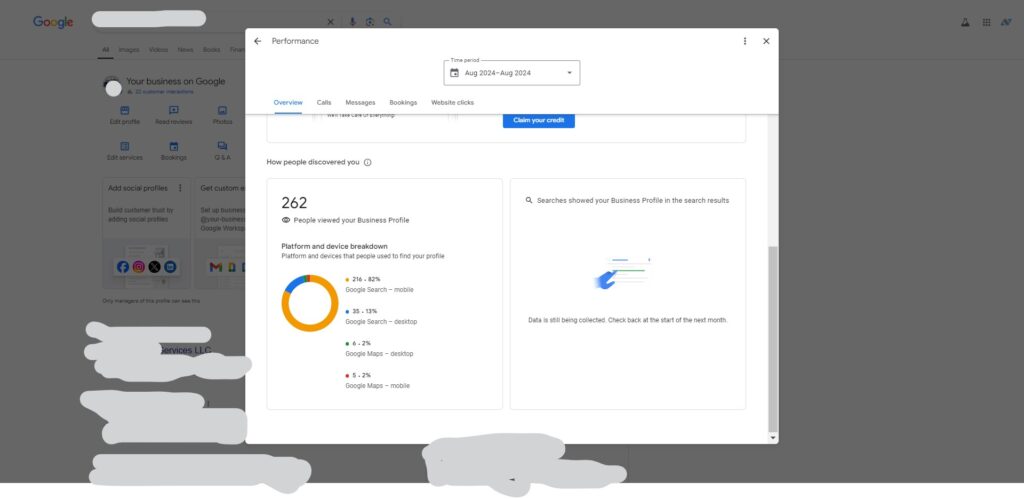Go back using Performance back arrow

point(257,41)
